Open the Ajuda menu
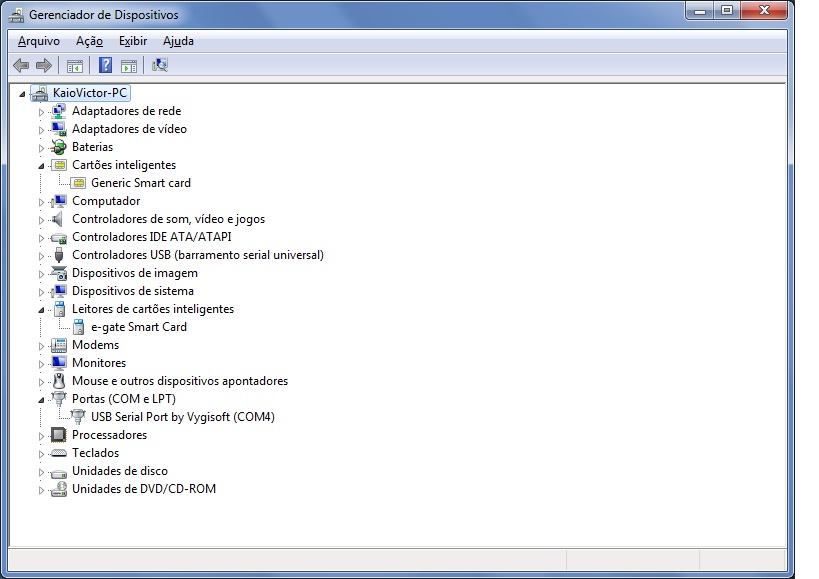This screenshot has height=579, width=819. point(178,41)
